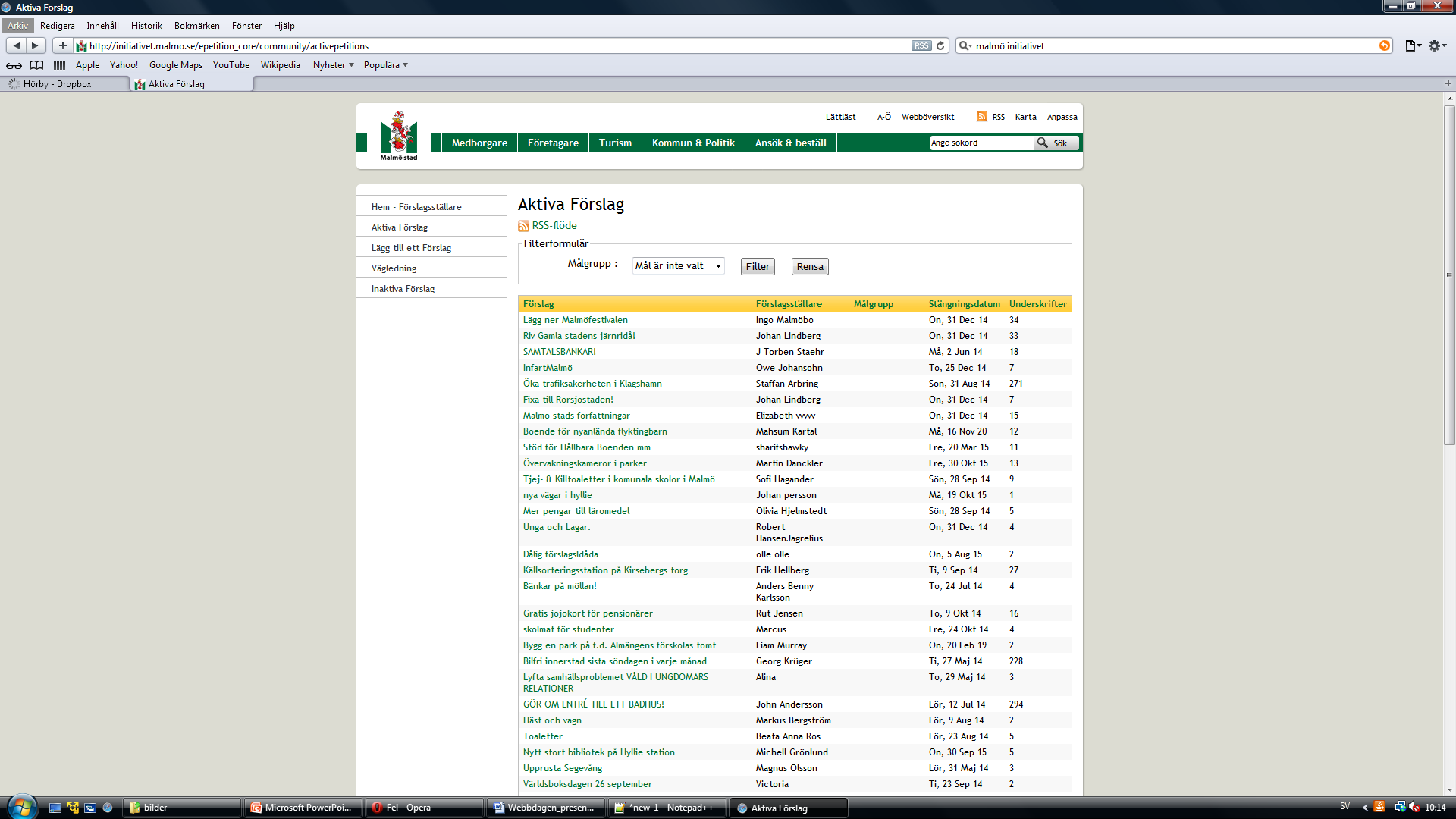The height and width of the screenshot is (819, 1456).
Task: Open bilder folder in taskbar
Action: pos(183,808)
